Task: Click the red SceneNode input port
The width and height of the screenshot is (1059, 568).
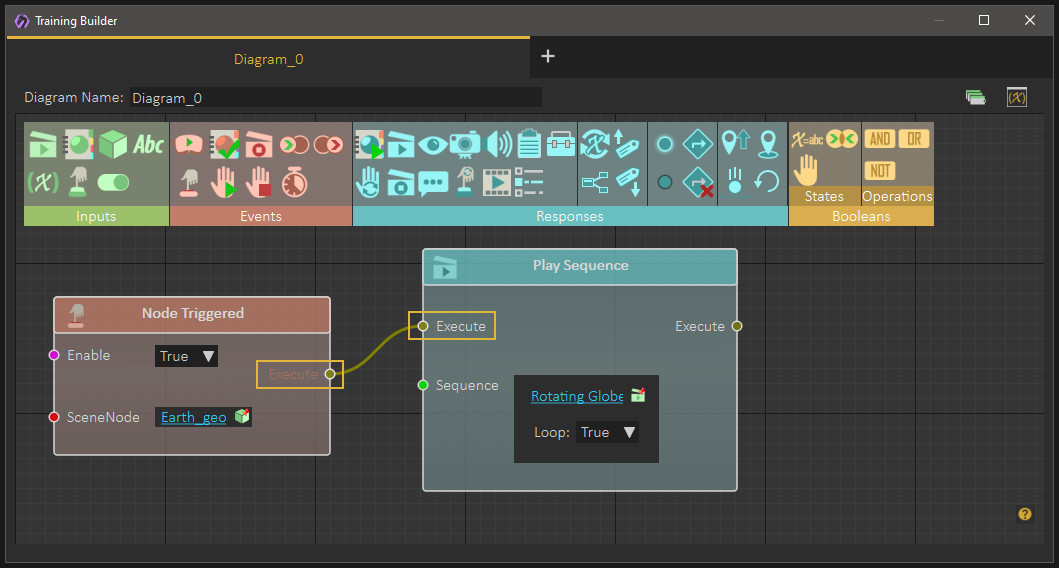Action: pyautogui.click(x=54, y=417)
